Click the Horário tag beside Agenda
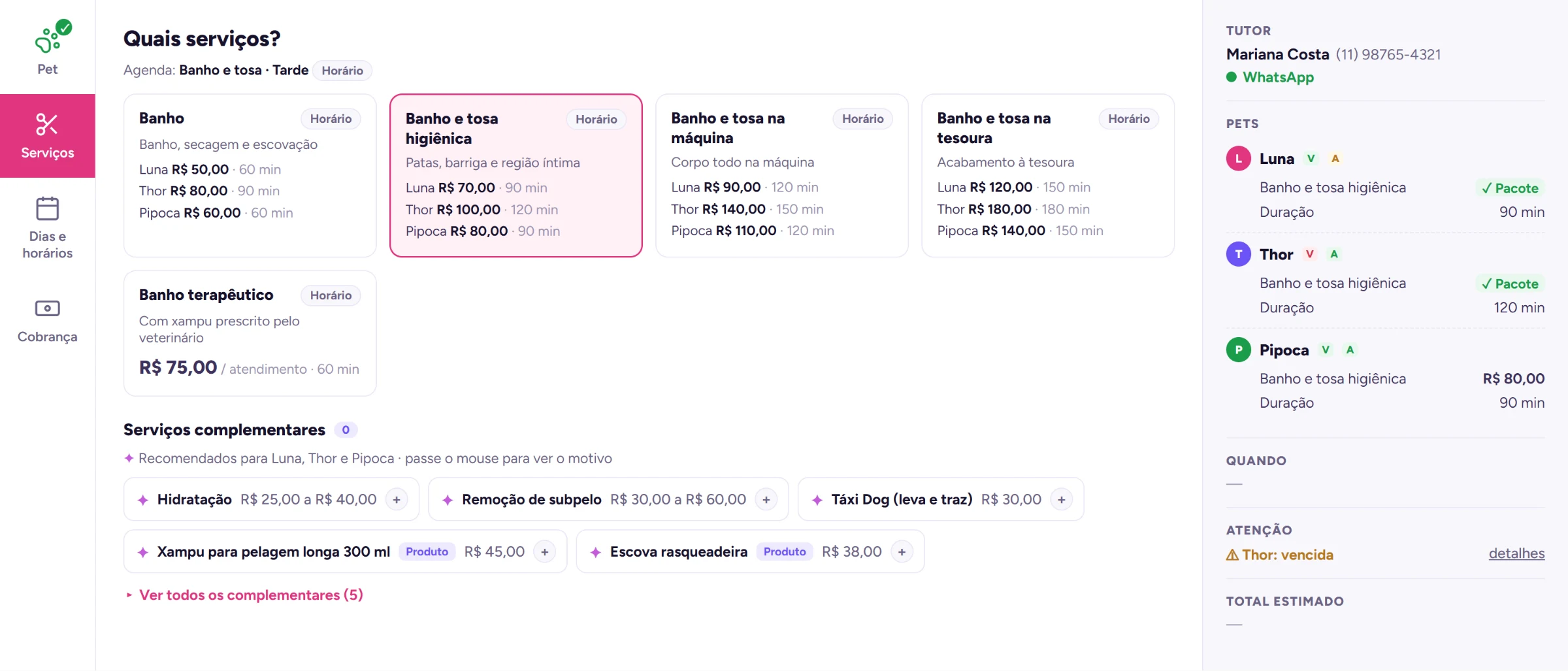Screen dimensions: 1568x671 click(x=342, y=71)
